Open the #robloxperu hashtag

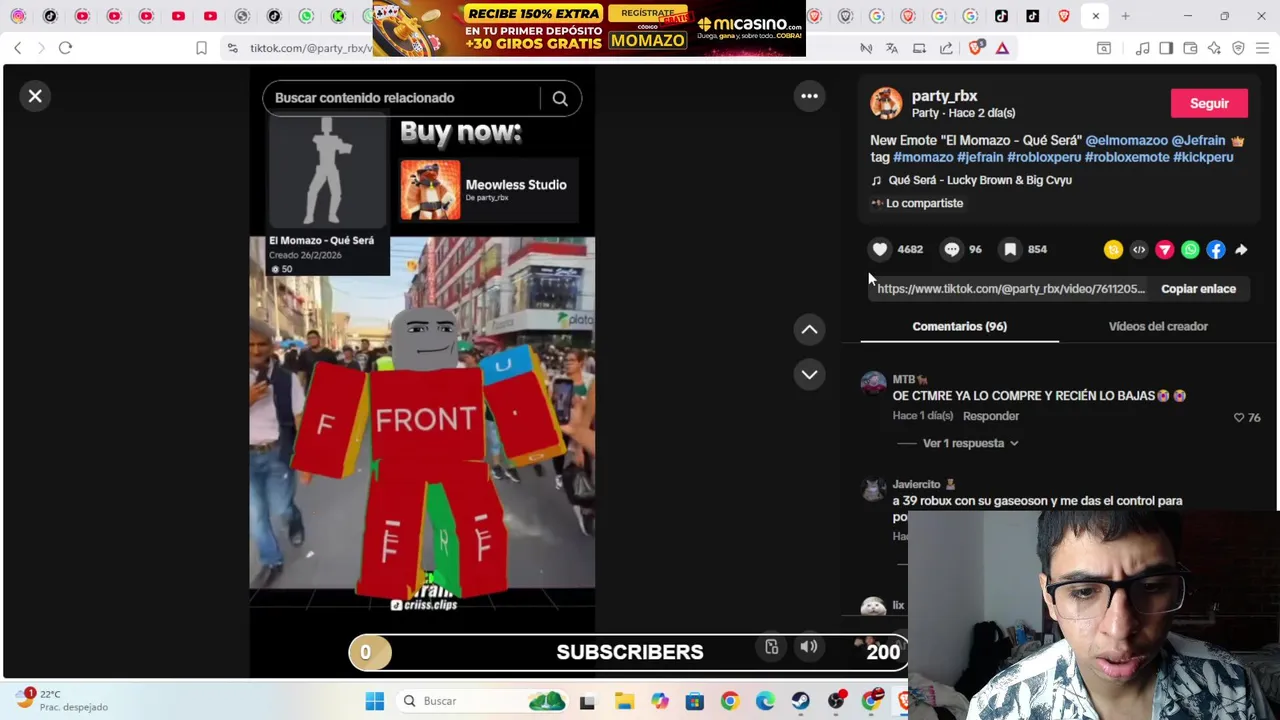(x=1044, y=157)
